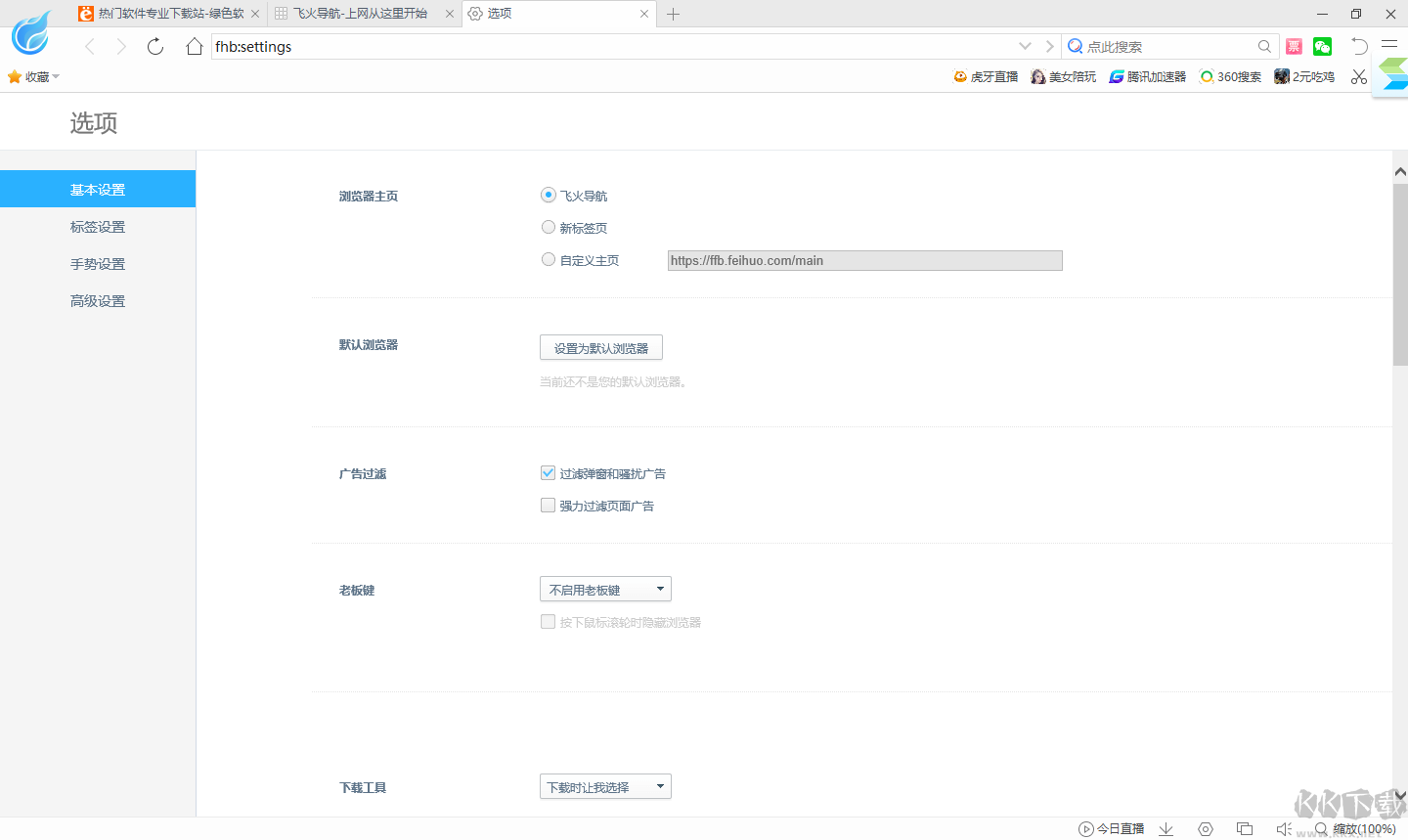Click the refresh page icon
1408x840 pixels.
click(x=154, y=46)
